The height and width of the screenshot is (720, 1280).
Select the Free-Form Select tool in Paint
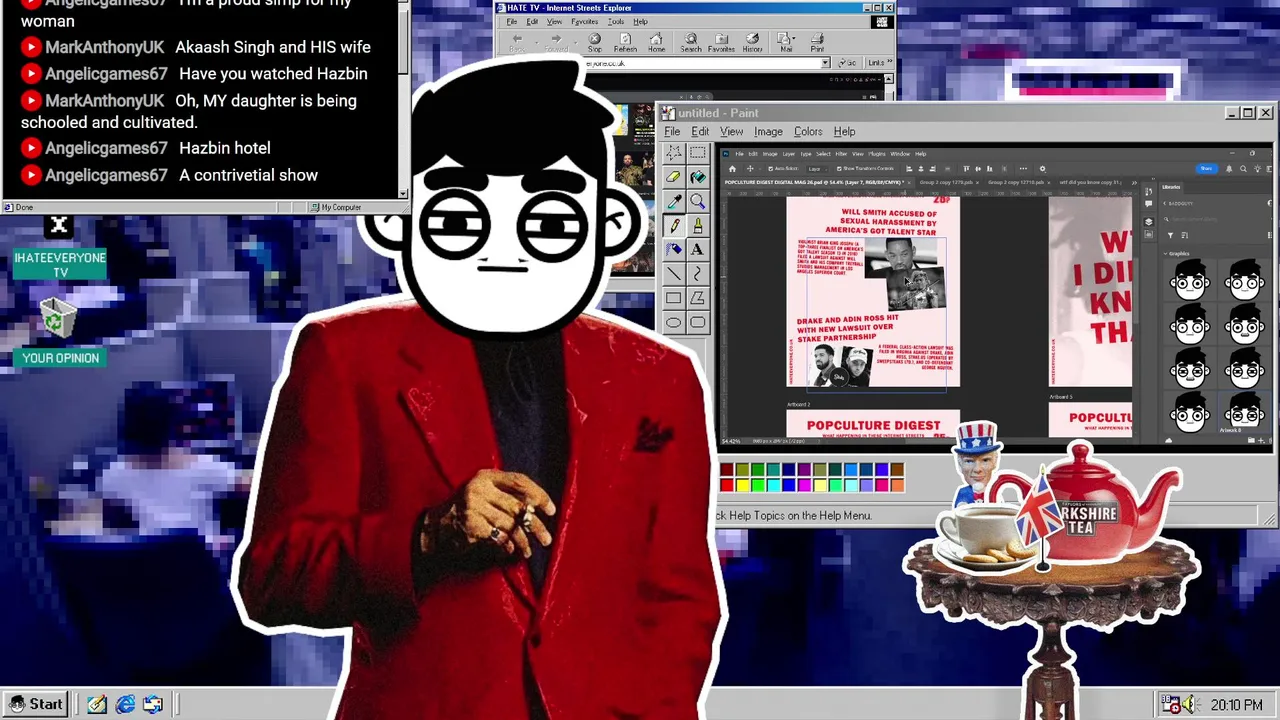674,153
